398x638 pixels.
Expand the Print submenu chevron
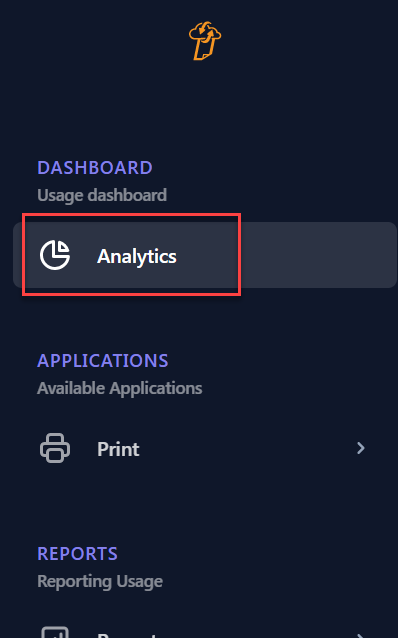(361, 448)
